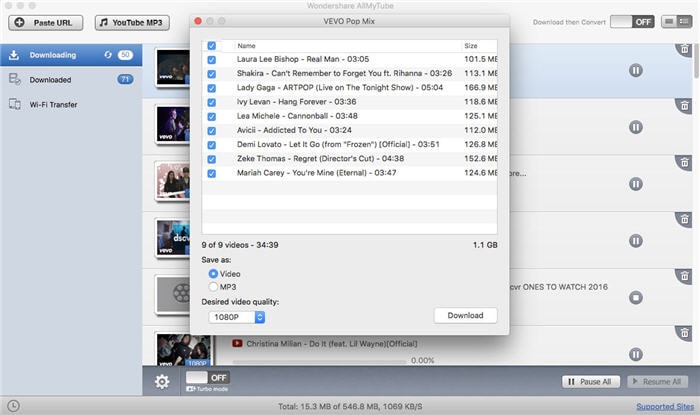Click the main window vertical scrollbar
Image resolution: width=700 pixels, height=415 pixels.
[x=696, y=60]
